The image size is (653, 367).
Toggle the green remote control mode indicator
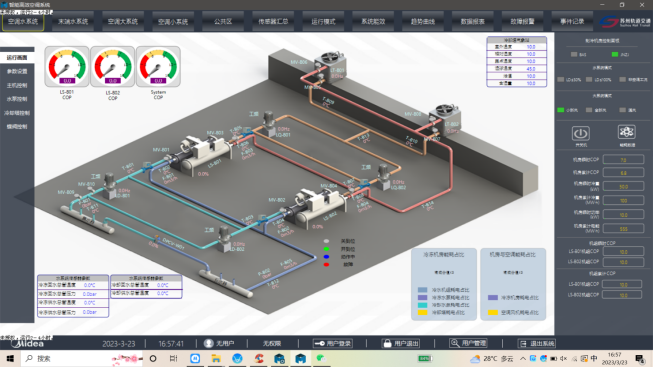(x=615, y=55)
